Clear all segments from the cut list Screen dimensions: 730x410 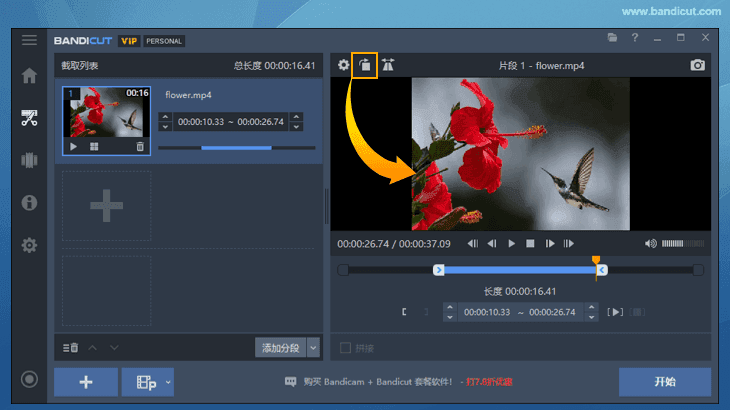tap(70, 347)
